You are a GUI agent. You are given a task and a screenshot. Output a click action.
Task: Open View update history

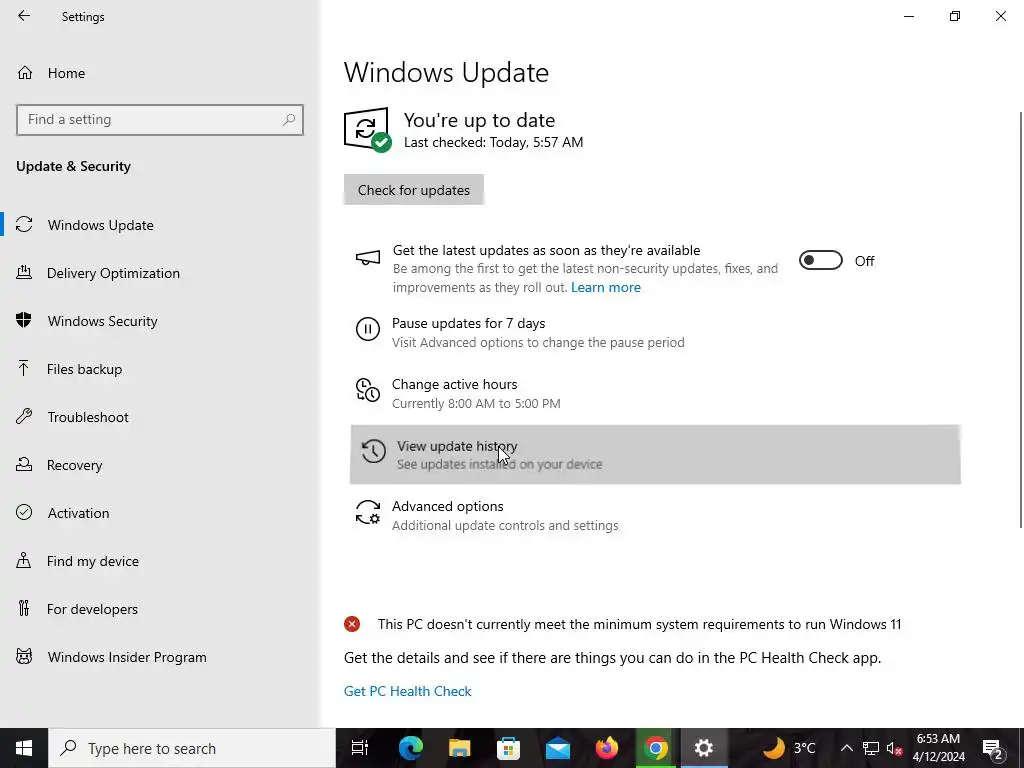click(655, 455)
